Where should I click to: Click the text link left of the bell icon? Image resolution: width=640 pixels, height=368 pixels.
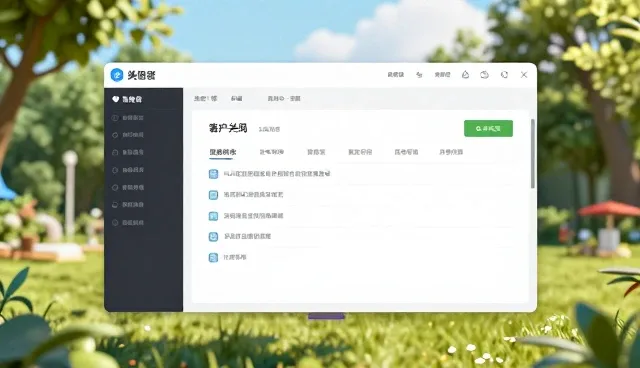[442, 75]
